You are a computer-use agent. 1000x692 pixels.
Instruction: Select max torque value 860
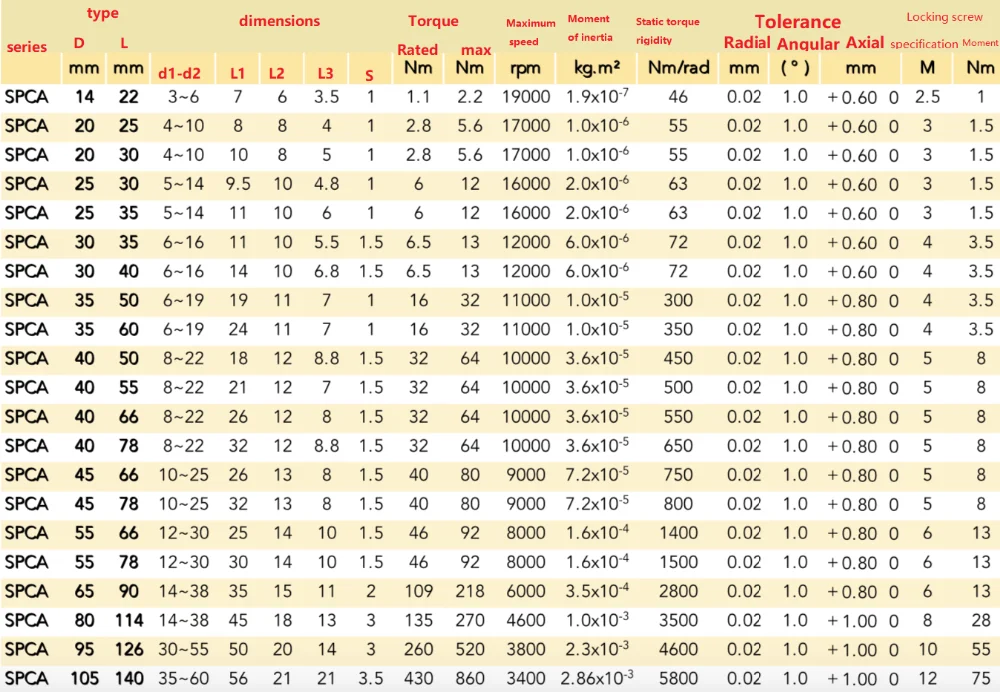pos(470,679)
